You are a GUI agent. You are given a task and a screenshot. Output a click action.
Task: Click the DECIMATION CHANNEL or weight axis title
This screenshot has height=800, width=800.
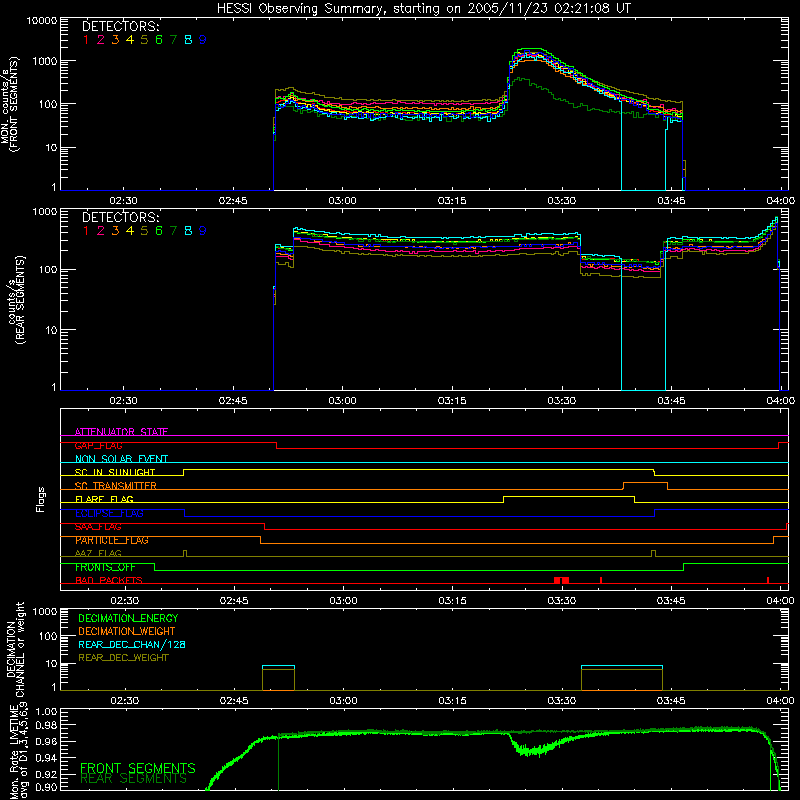15,649
